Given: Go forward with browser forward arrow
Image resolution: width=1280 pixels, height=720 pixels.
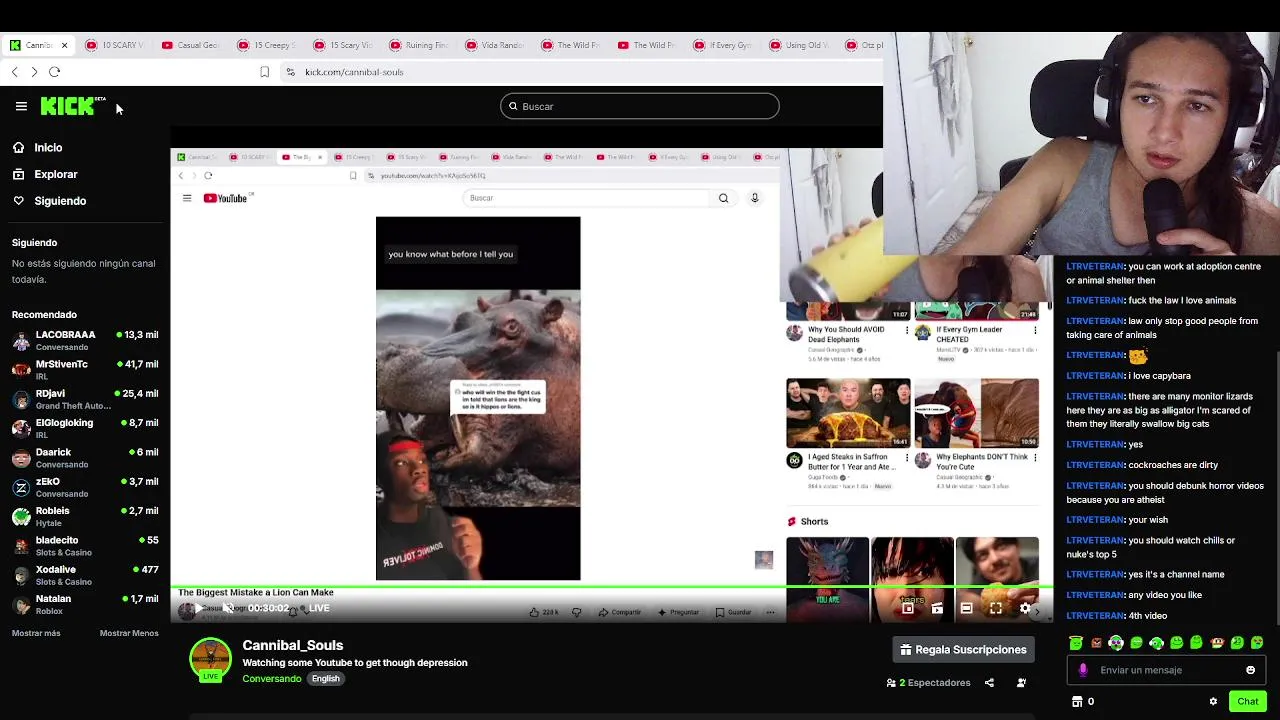Looking at the screenshot, I should [34, 72].
